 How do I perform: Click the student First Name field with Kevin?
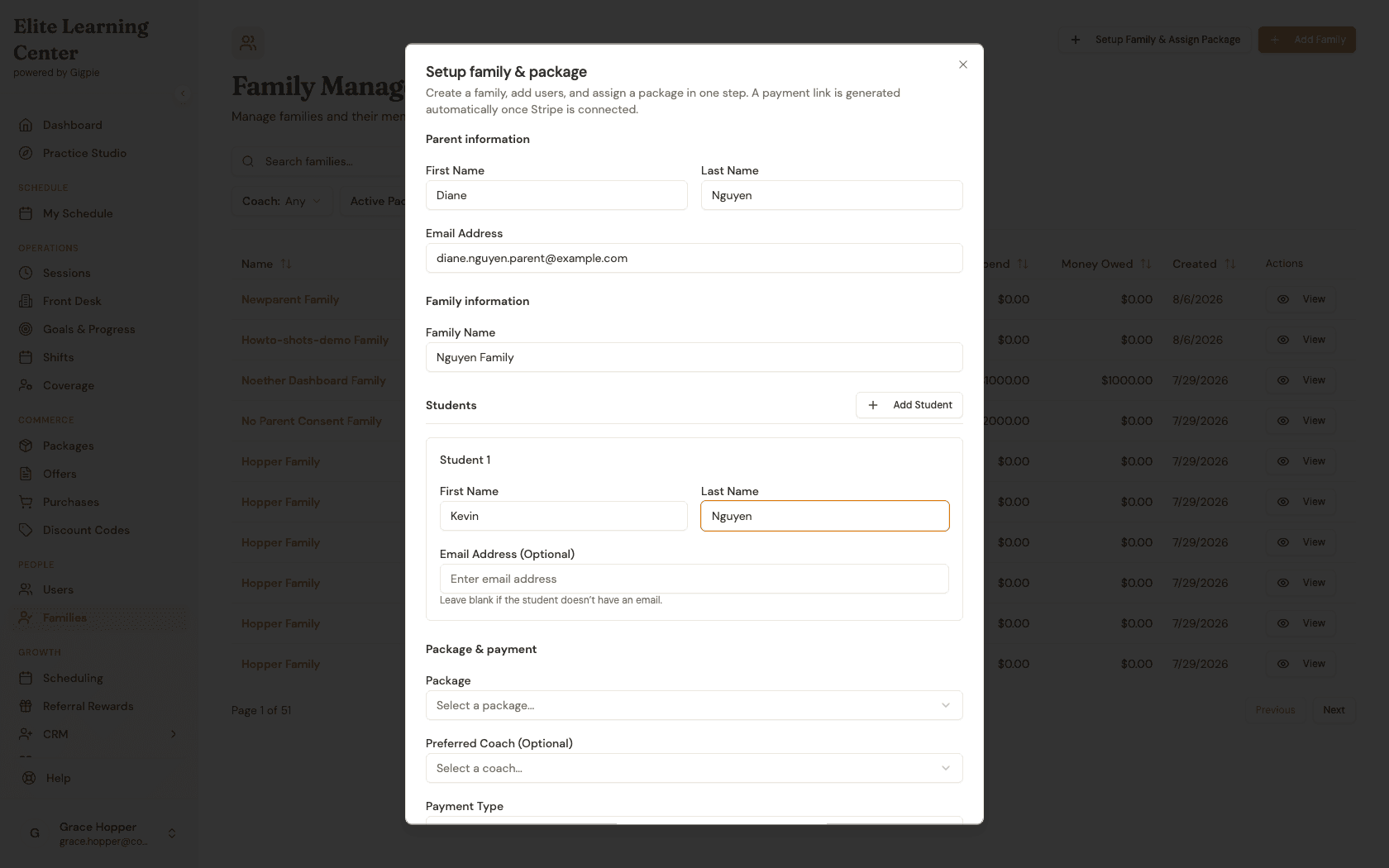[x=564, y=516]
